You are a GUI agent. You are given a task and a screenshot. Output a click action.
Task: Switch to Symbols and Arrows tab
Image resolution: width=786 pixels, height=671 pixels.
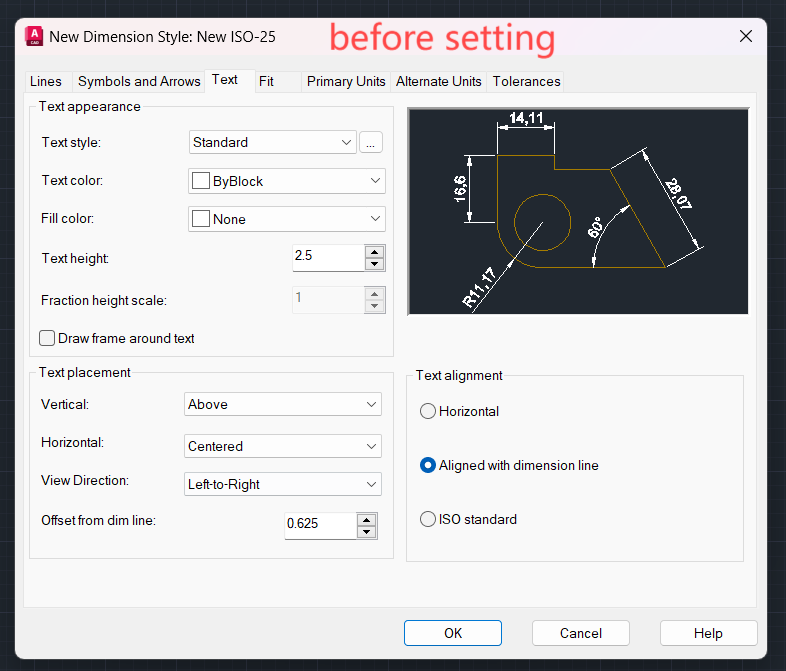click(x=139, y=81)
